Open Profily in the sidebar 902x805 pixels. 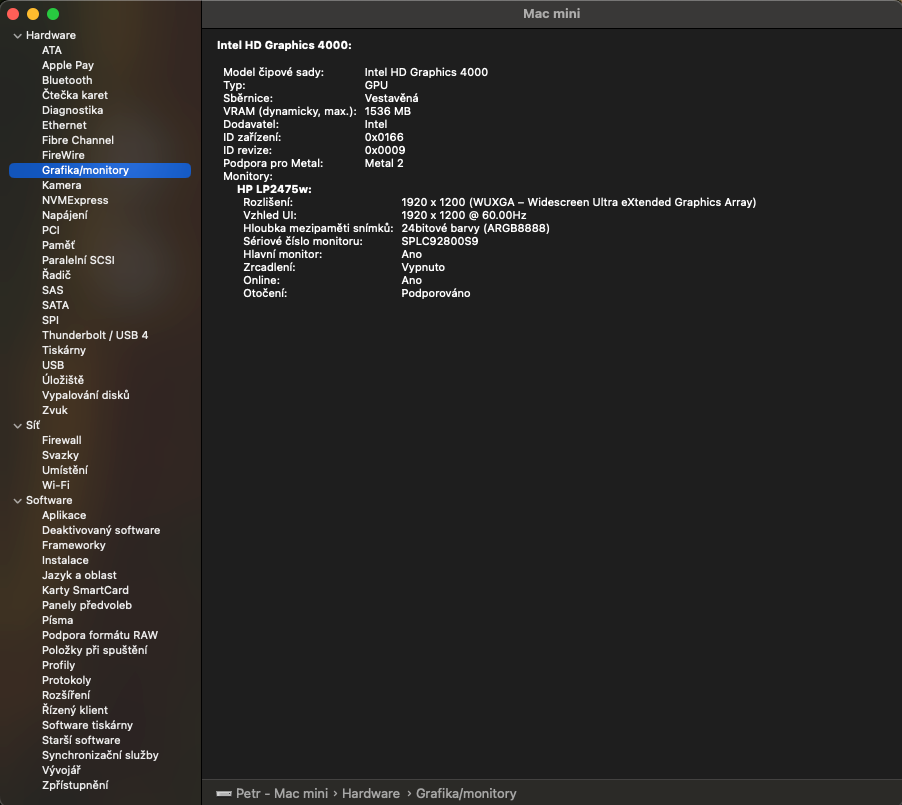point(58,665)
